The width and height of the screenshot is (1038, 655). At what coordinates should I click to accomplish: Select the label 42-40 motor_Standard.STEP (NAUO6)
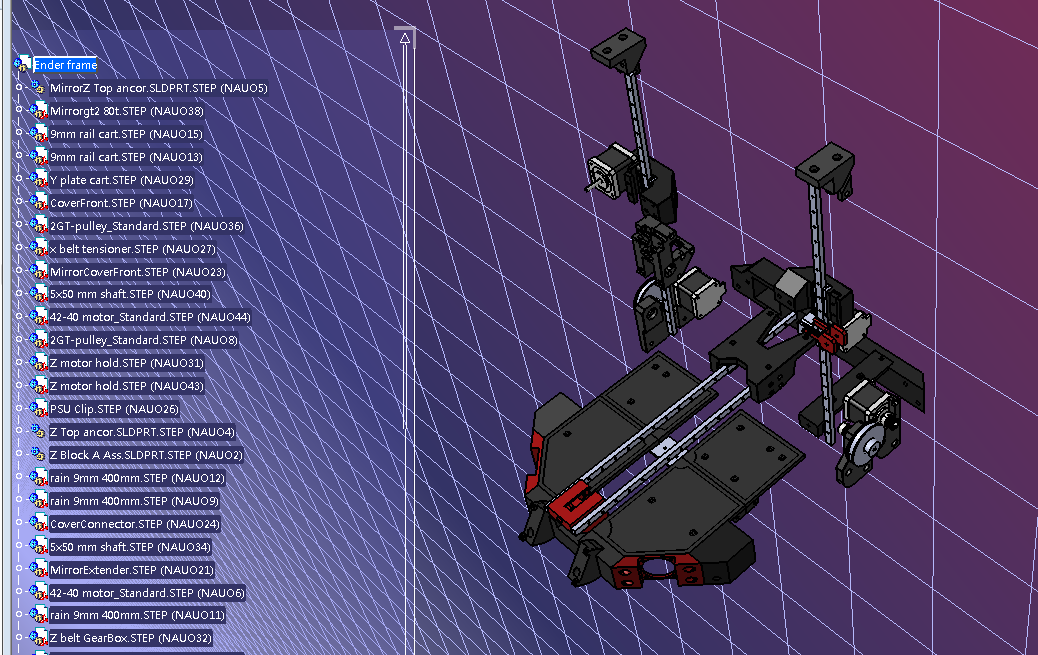(148, 593)
